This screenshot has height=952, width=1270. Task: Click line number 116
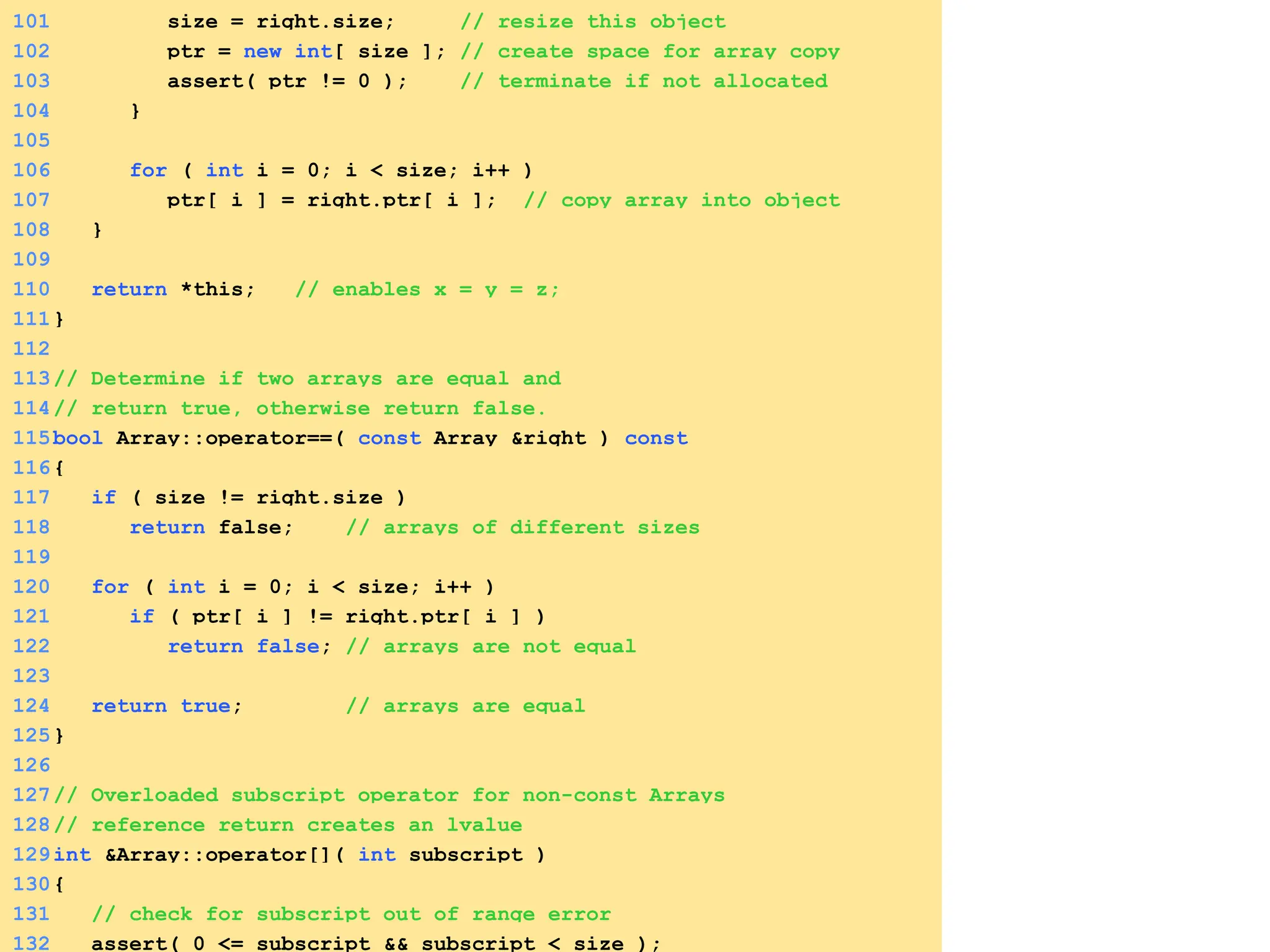pyautogui.click(x=32, y=468)
